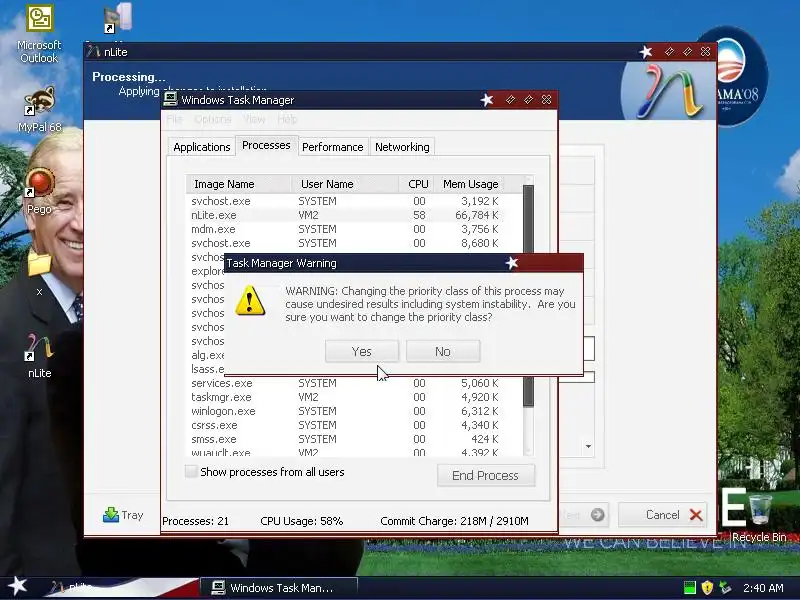800x600 pixels.
Task: Click the clock showing 2:40 AM
Action: click(x=763, y=588)
